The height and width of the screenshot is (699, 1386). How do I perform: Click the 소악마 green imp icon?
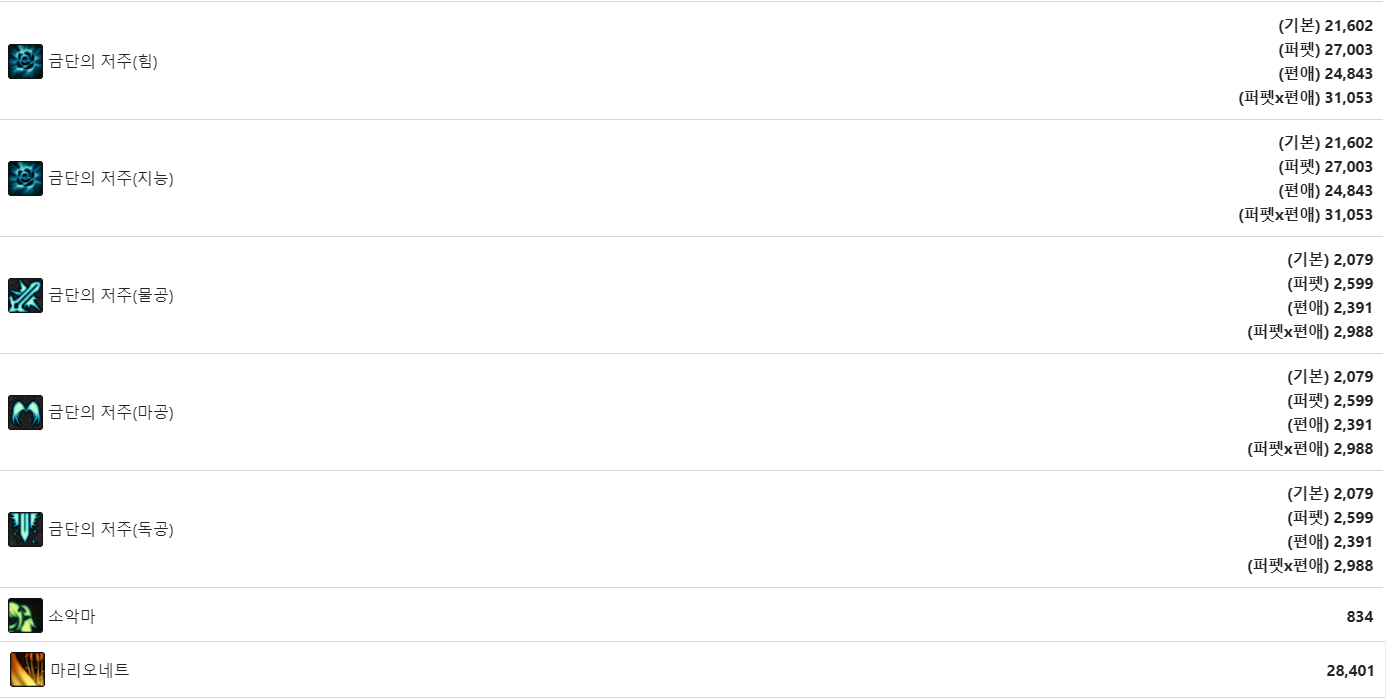click(x=25, y=616)
